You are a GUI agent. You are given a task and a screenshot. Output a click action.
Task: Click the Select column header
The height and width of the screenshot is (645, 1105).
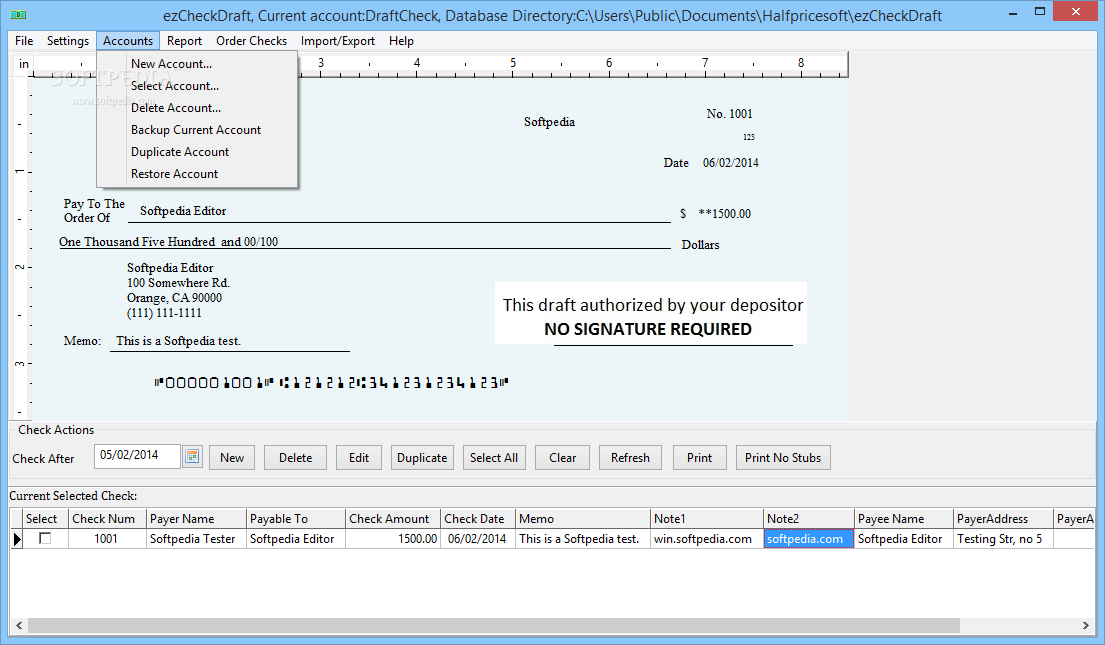click(x=45, y=519)
